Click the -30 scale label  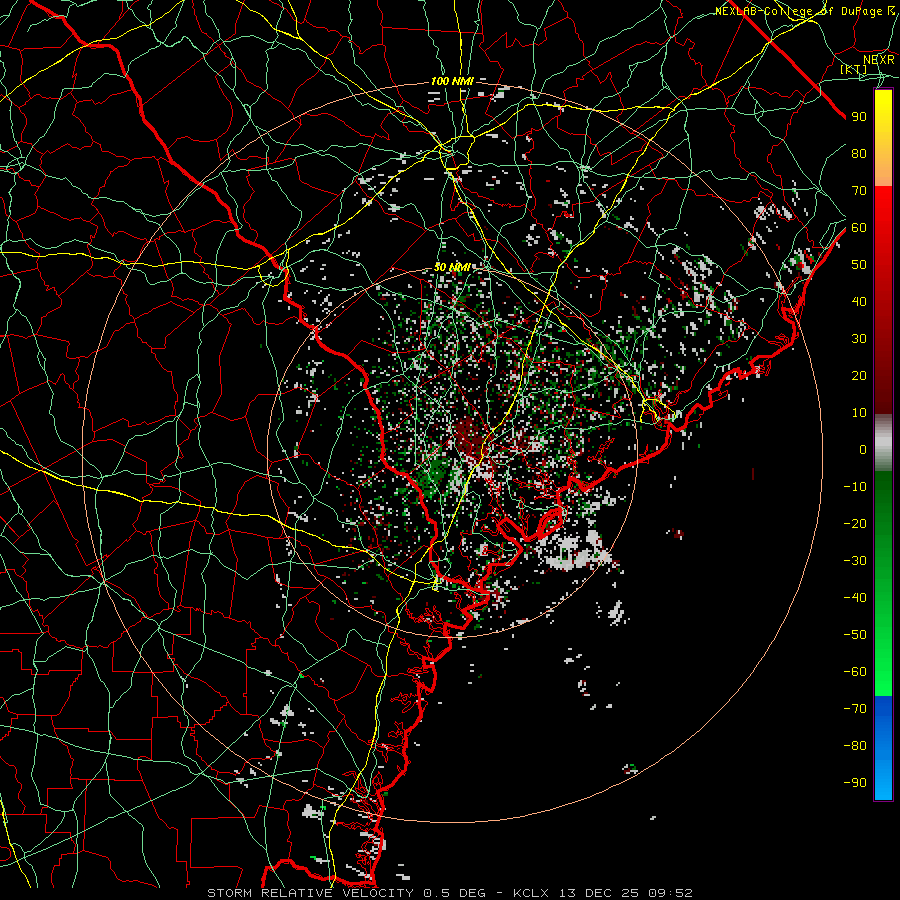(x=855, y=561)
